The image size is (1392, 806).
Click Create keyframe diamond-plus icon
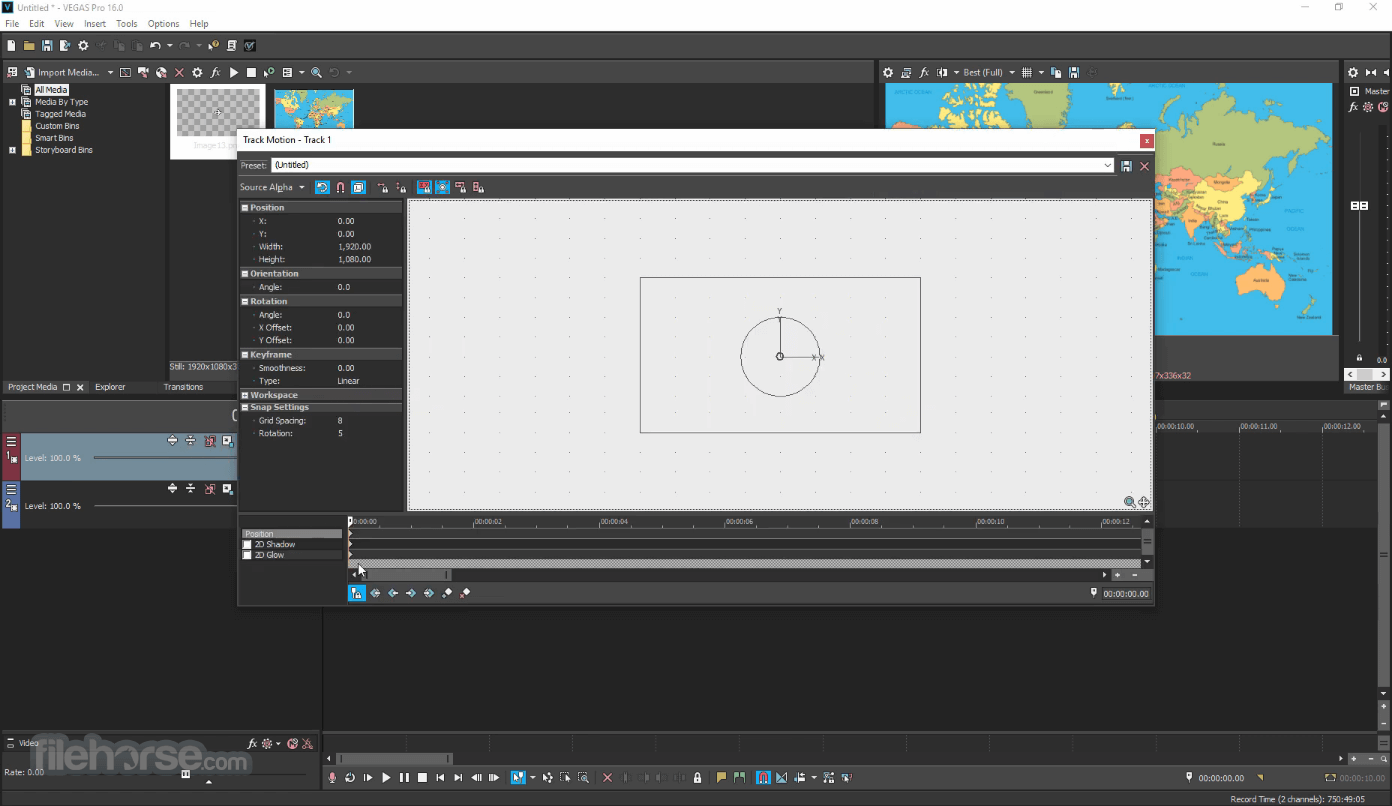447,593
